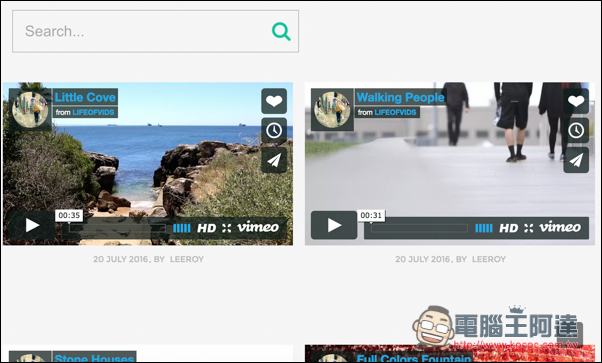Click 20 JULY 2016 date under Little Cove

tap(121, 259)
